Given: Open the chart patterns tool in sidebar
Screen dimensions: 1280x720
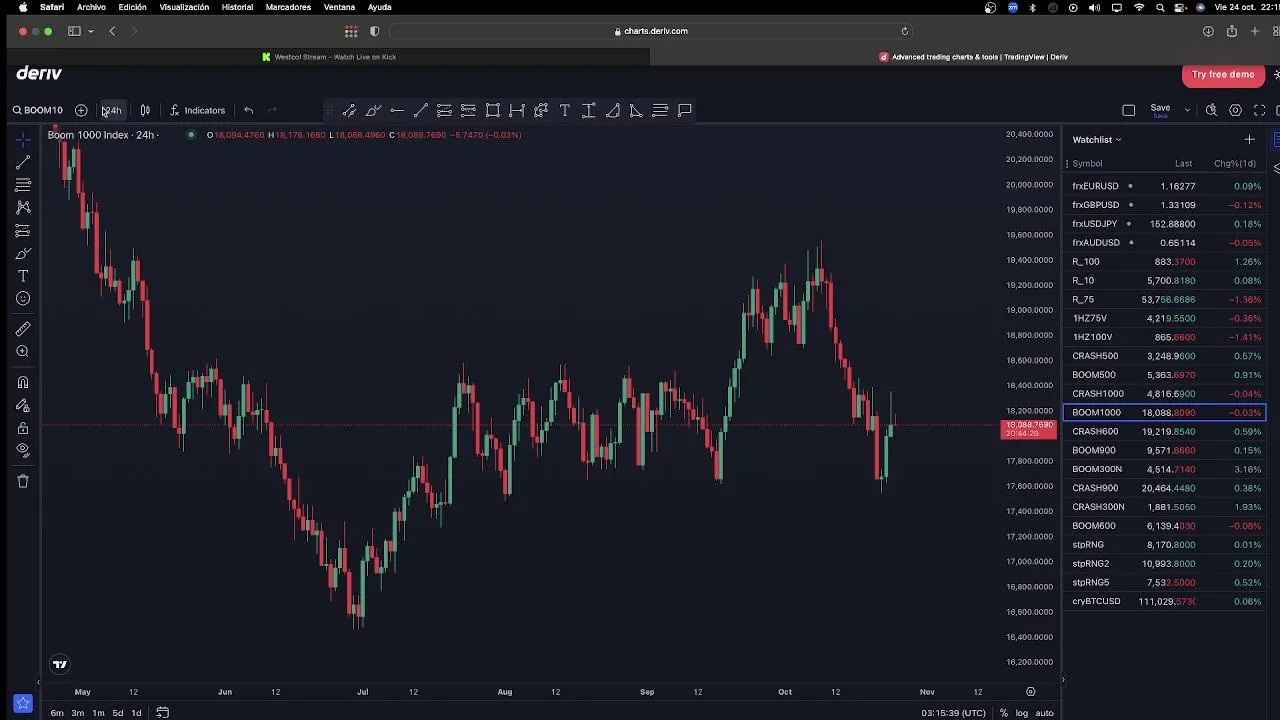Looking at the screenshot, I should [23, 207].
